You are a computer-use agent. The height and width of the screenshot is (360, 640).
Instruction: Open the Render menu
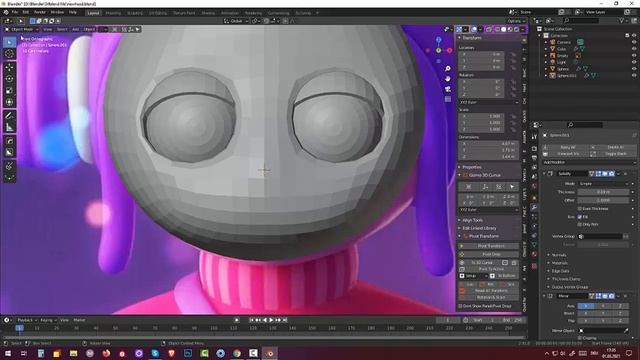[40, 12]
